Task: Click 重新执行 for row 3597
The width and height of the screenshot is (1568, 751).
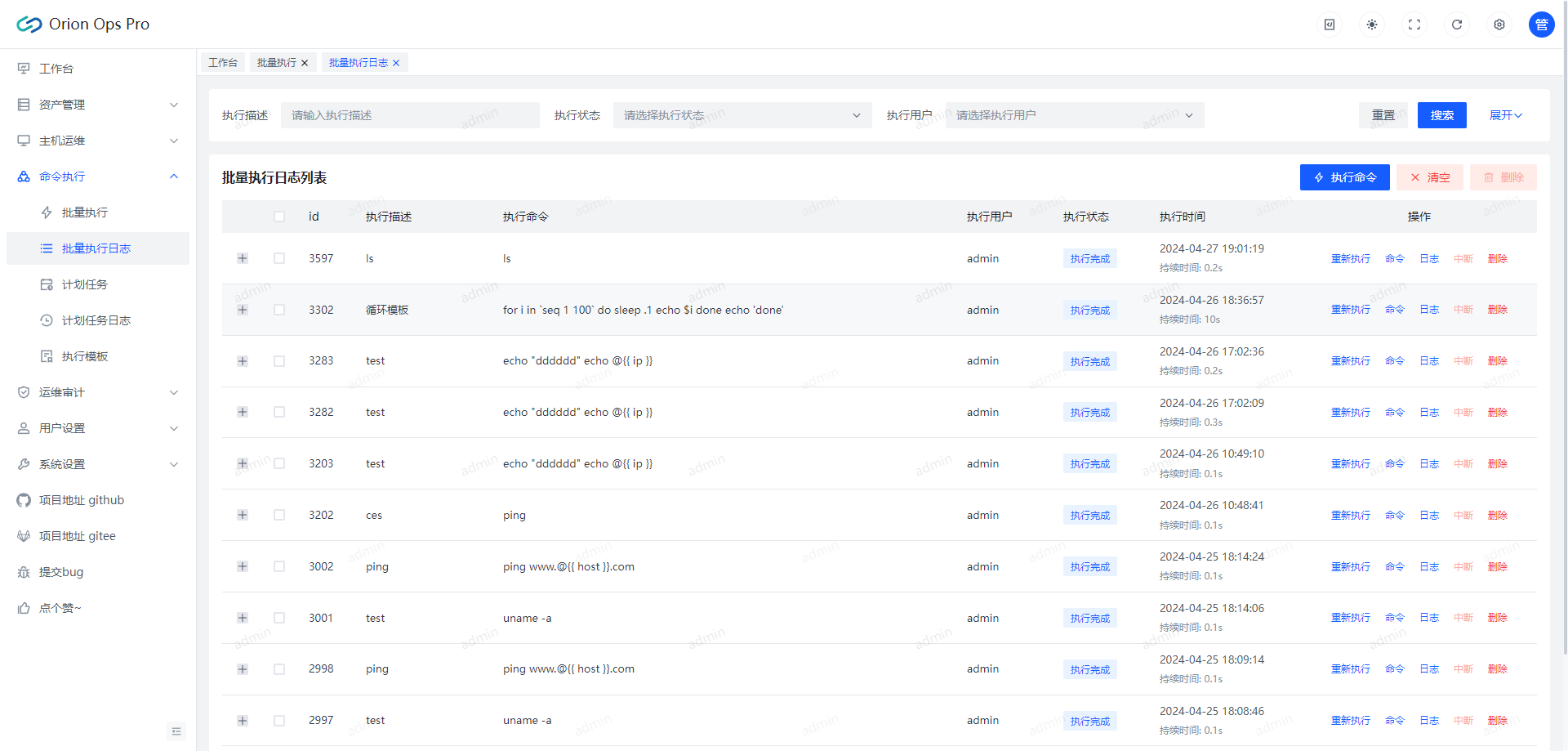Action: point(1351,258)
